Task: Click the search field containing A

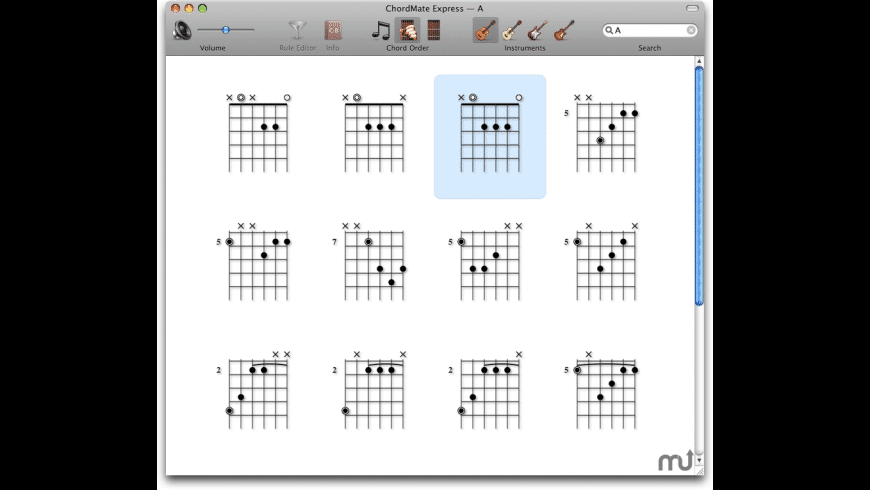Action: pyautogui.click(x=650, y=30)
